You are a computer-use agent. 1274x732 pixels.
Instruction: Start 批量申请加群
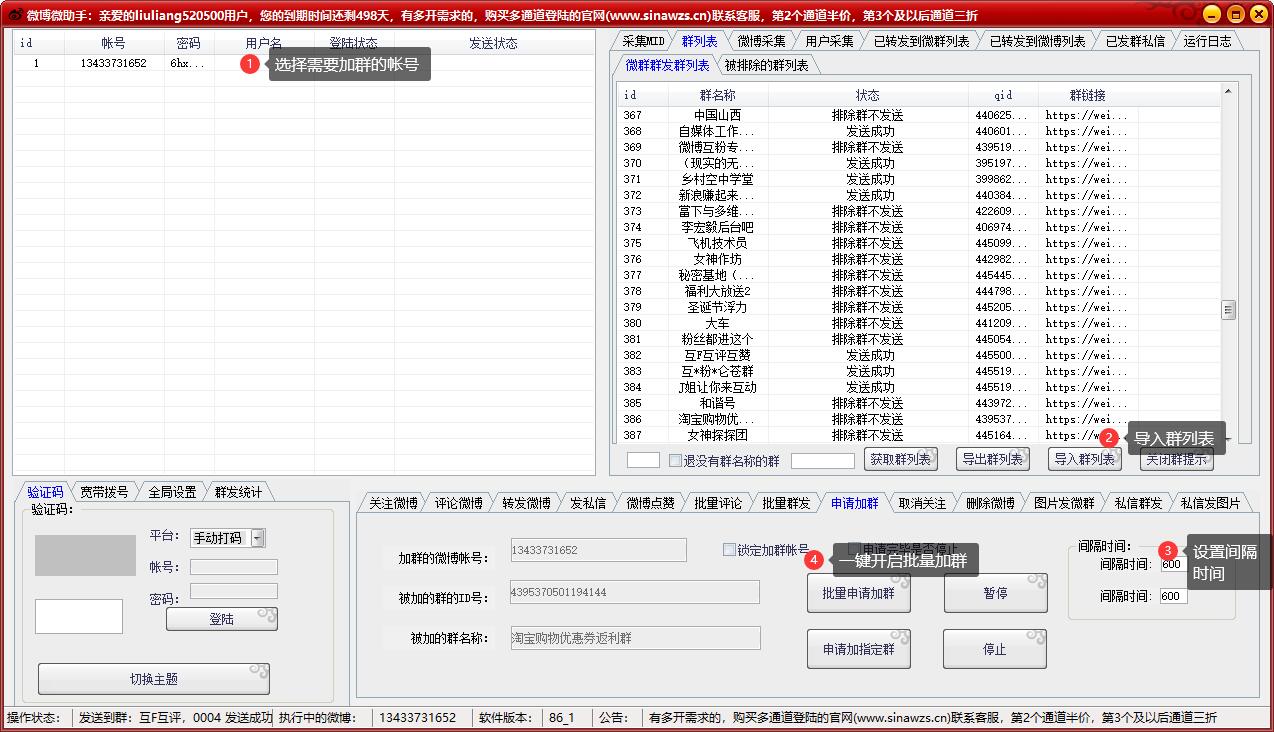point(859,593)
